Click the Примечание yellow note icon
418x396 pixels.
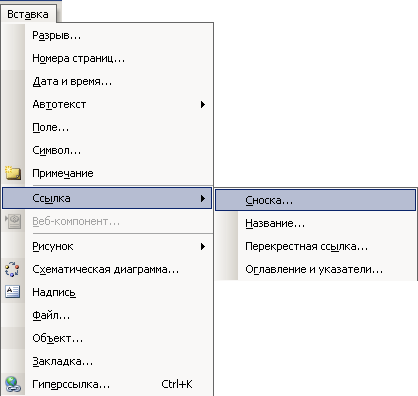click(13, 173)
